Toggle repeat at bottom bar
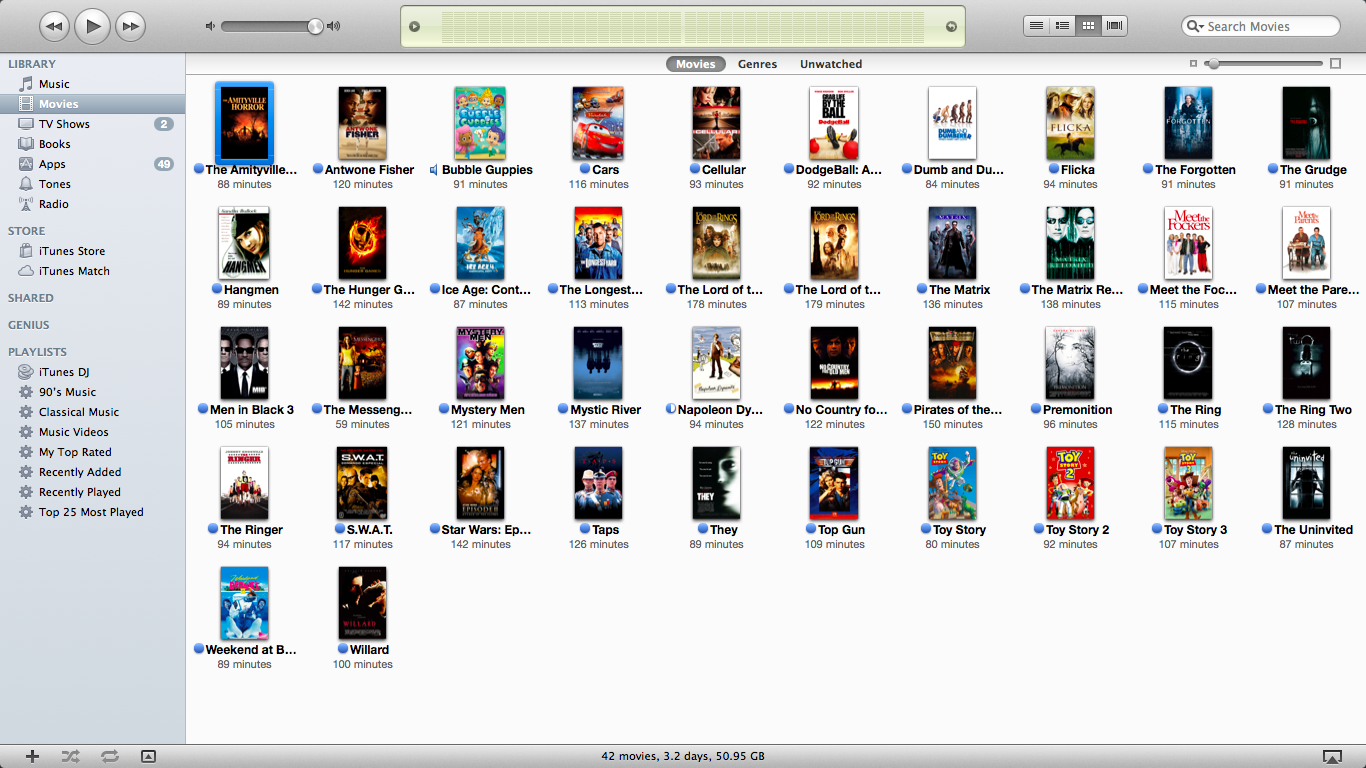The height and width of the screenshot is (768, 1366). [x=109, y=756]
